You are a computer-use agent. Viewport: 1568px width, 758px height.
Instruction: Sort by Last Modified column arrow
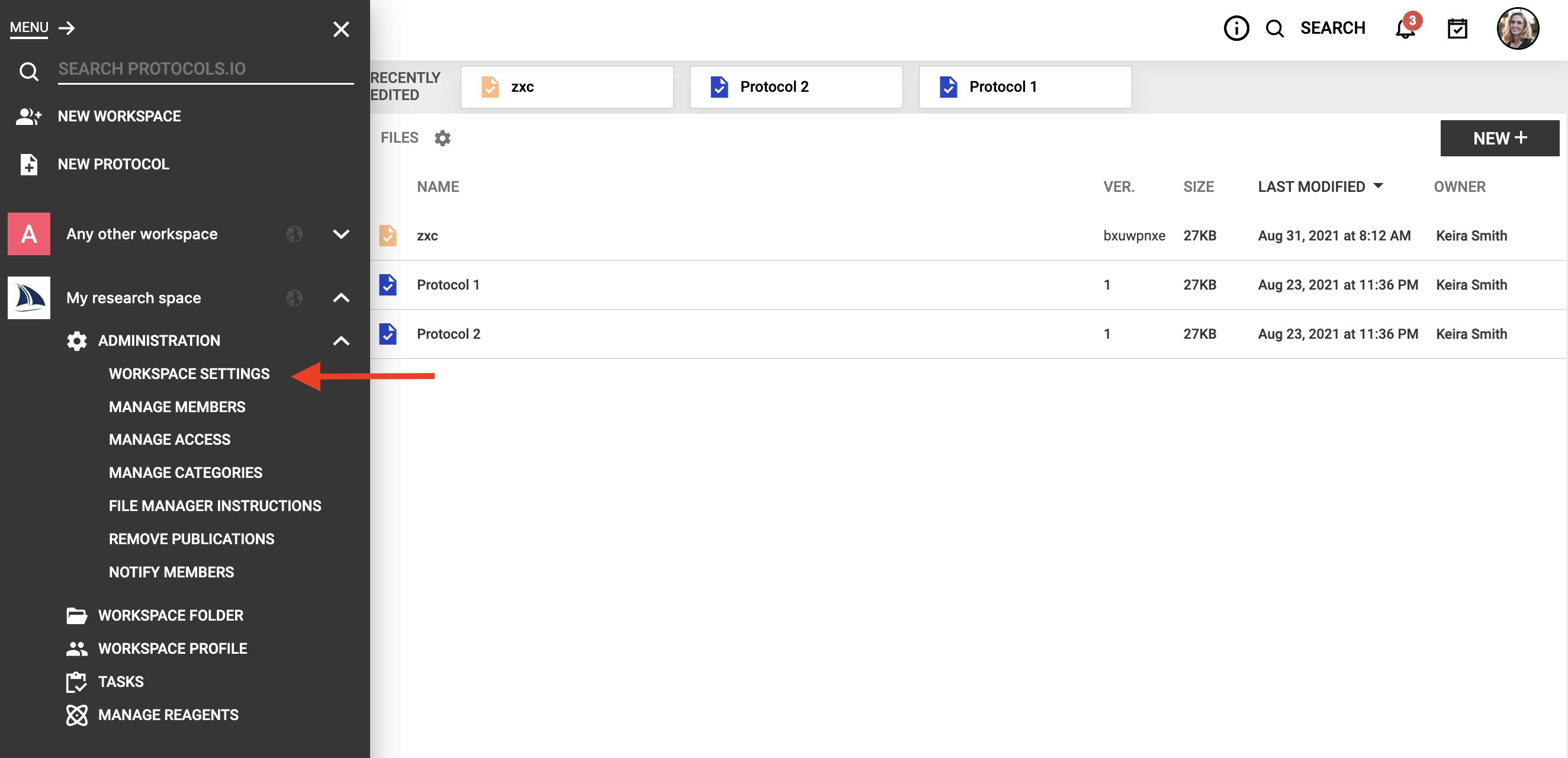pos(1378,186)
